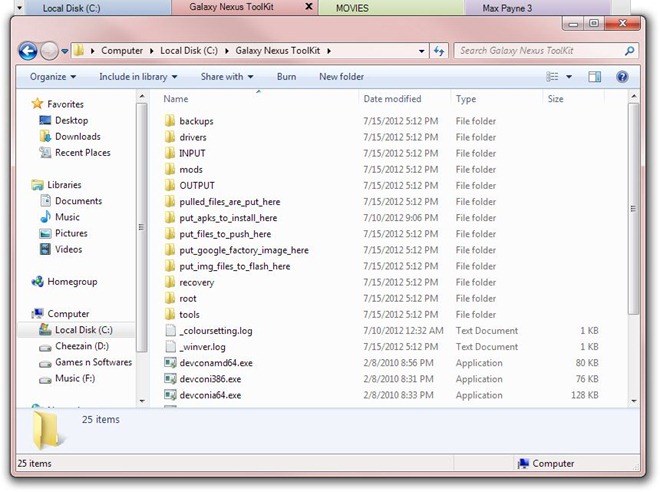This screenshot has height=492, width=660.
Task: Select the recovery folder icon
Action: click(x=170, y=282)
